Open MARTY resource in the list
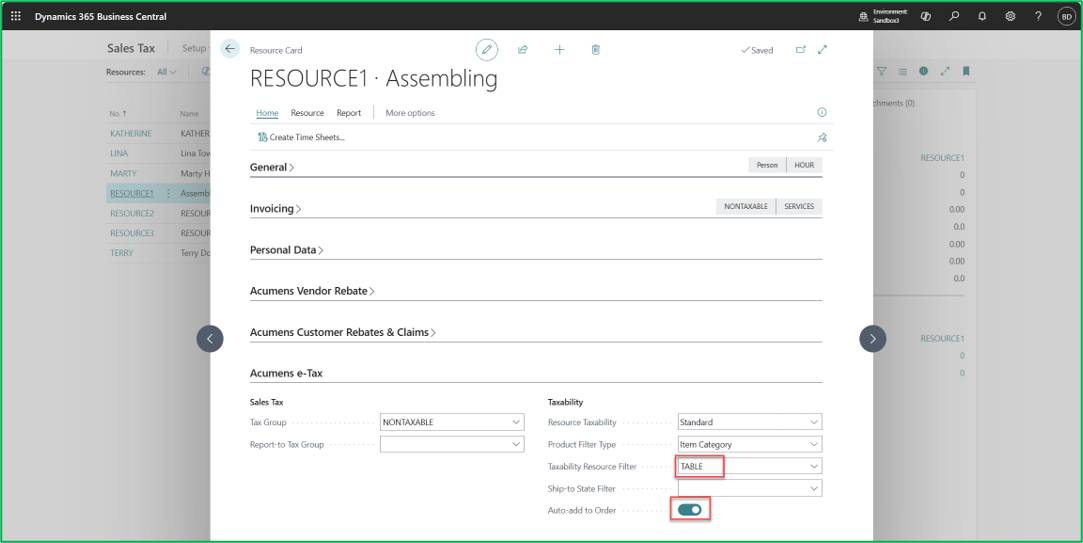Viewport: 1083px width, 543px height. click(x=123, y=173)
